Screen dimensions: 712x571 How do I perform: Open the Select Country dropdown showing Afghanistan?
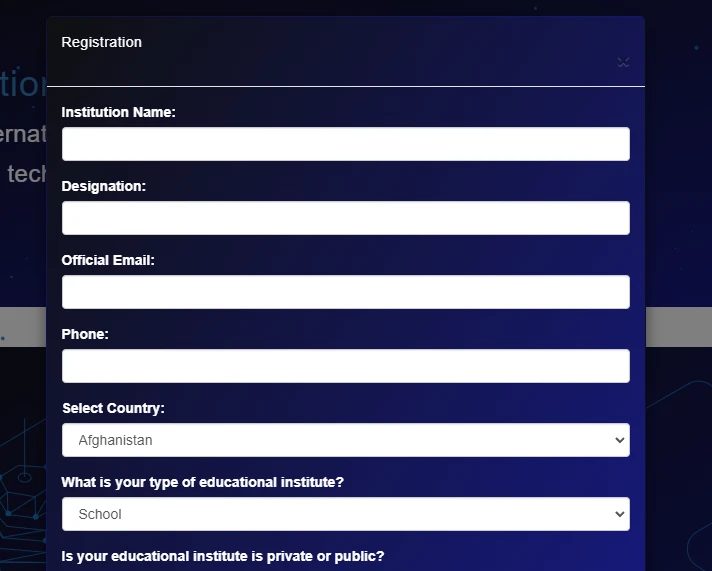click(x=345, y=440)
